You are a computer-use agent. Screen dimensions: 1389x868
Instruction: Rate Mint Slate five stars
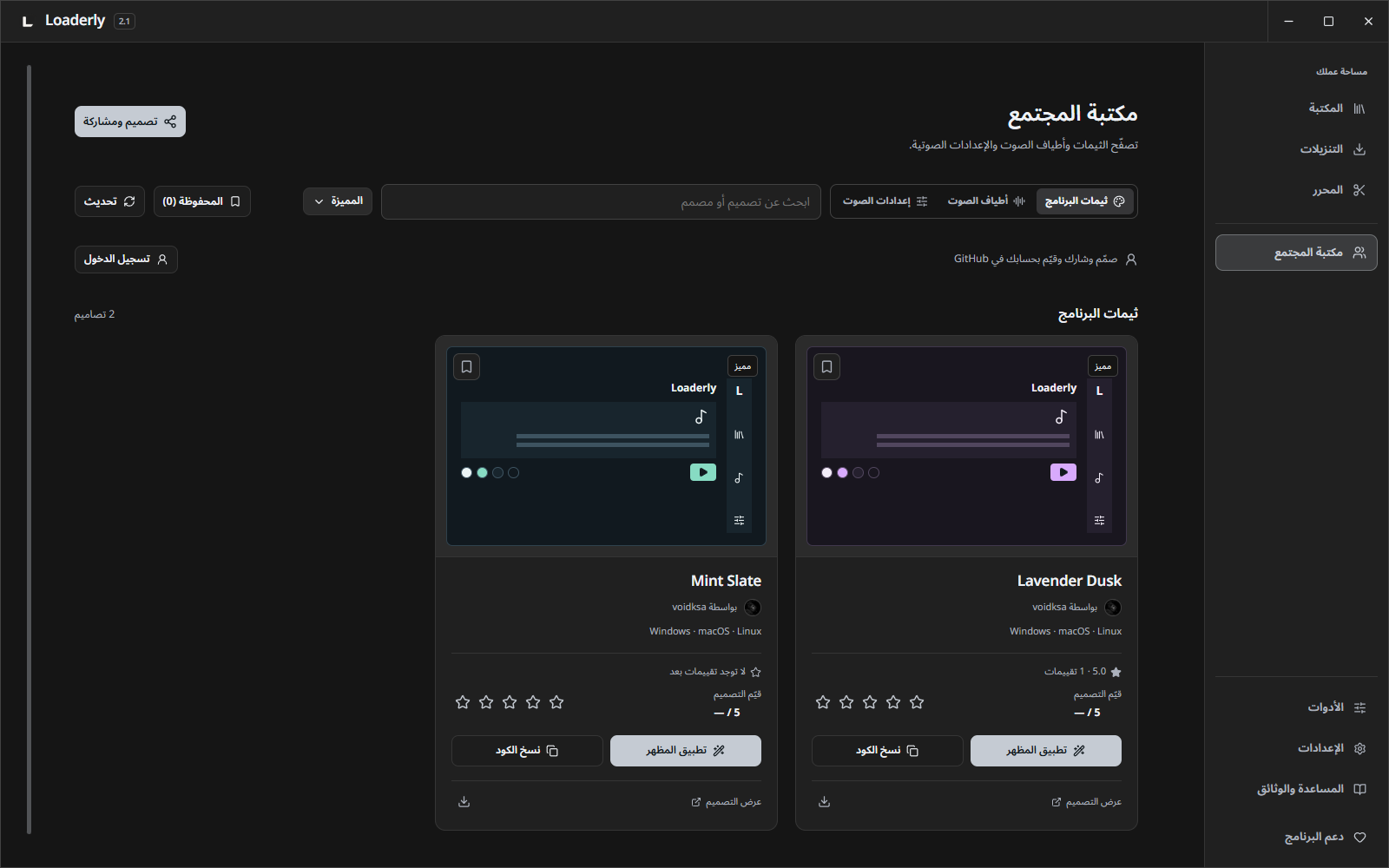pos(463,702)
